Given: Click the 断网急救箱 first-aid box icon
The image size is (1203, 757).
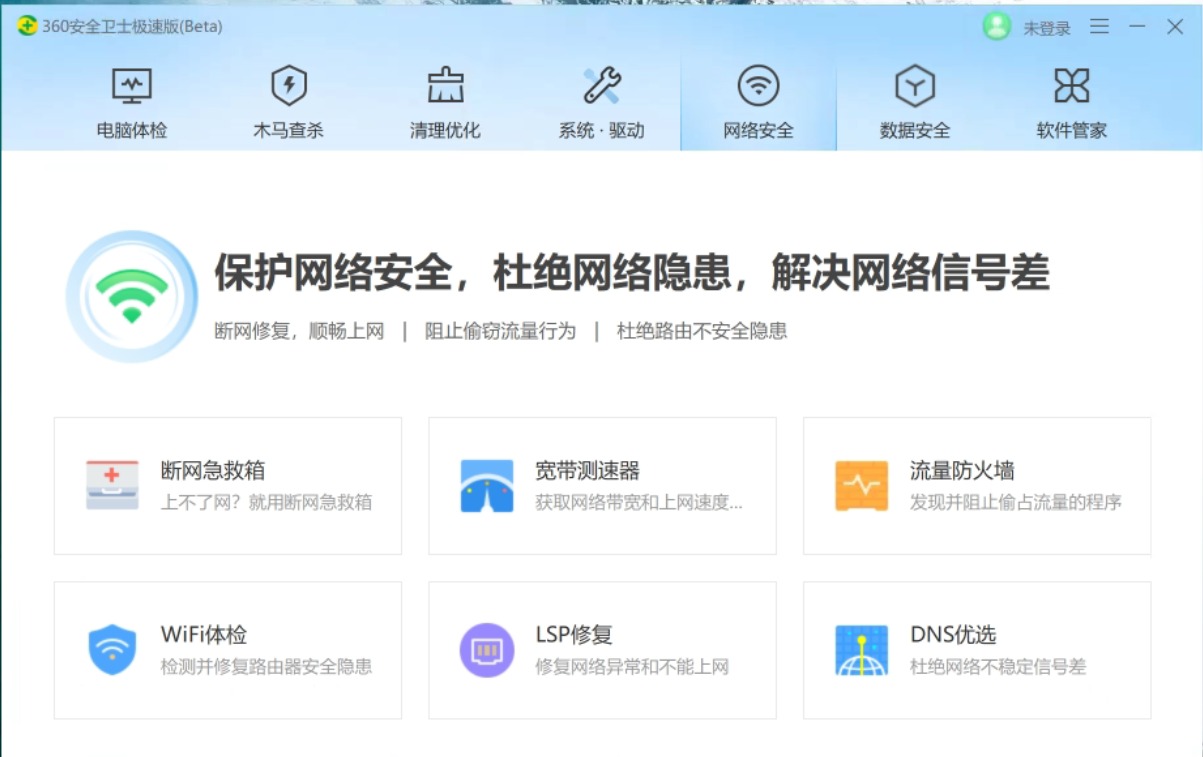Looking at the screenshot, I should pos(112,485).
